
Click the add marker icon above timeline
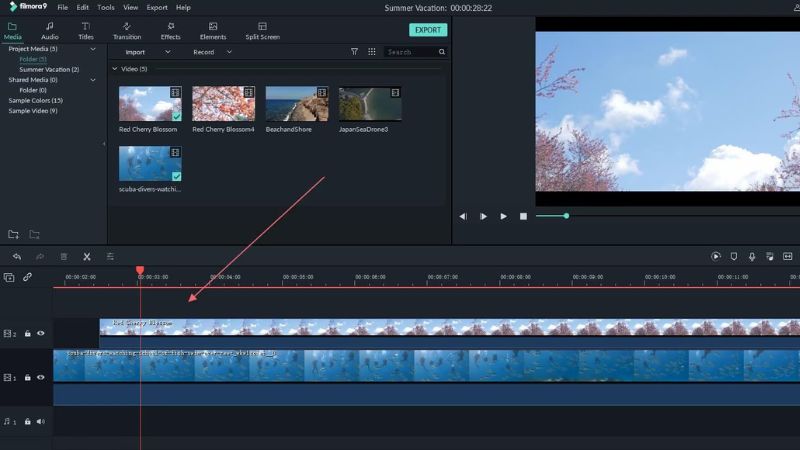[x=734, y=257]
